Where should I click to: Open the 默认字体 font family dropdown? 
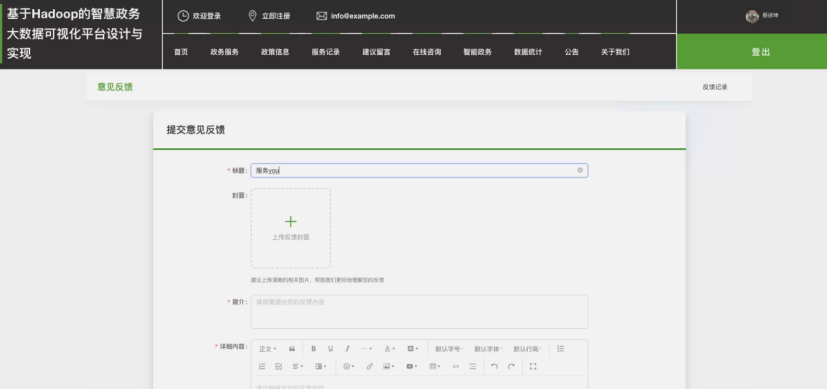tap(488, 349)
